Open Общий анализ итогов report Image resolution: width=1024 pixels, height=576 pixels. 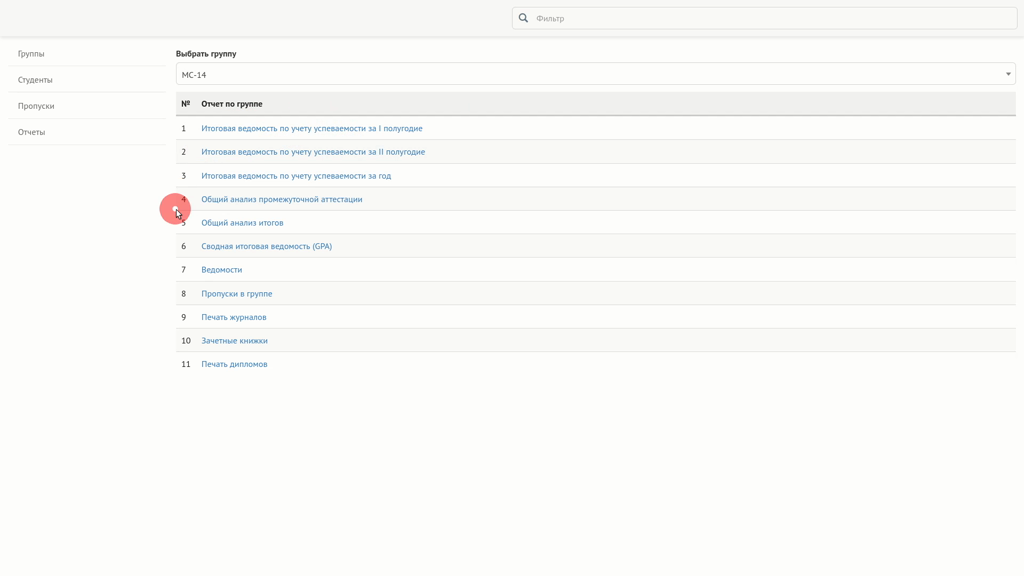coord(242,223)
